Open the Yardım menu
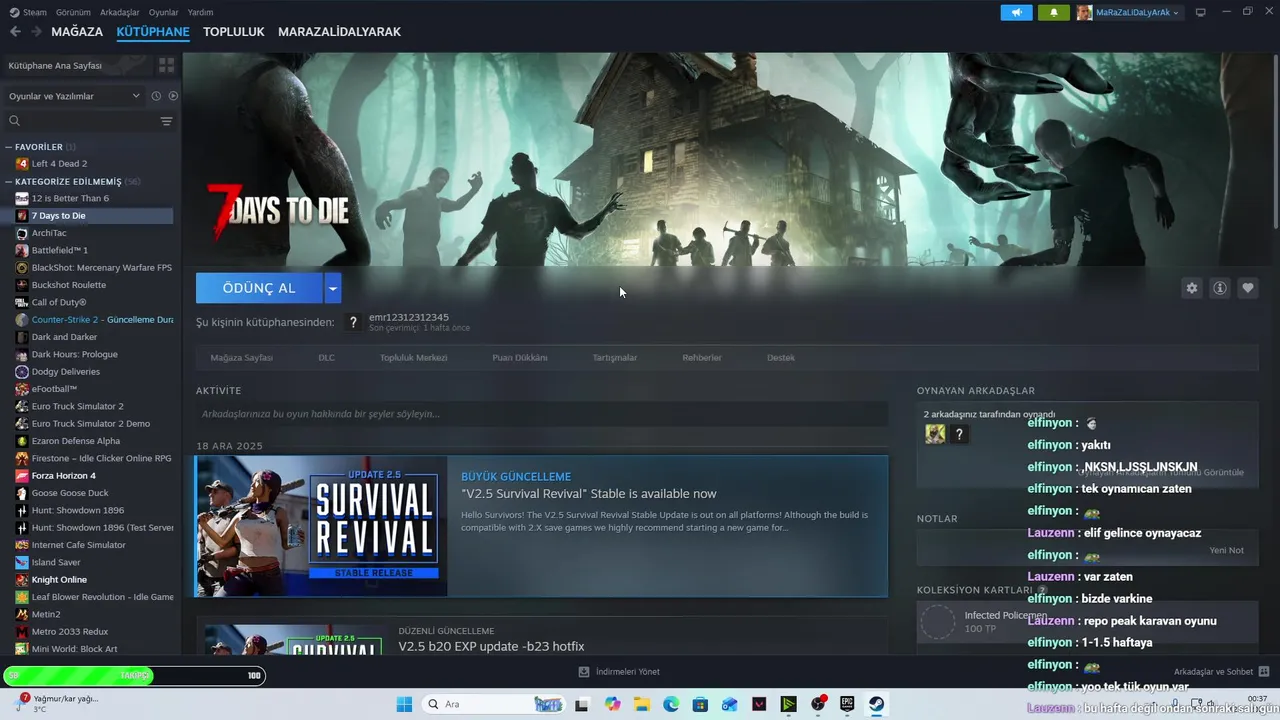 pos(201,12)
